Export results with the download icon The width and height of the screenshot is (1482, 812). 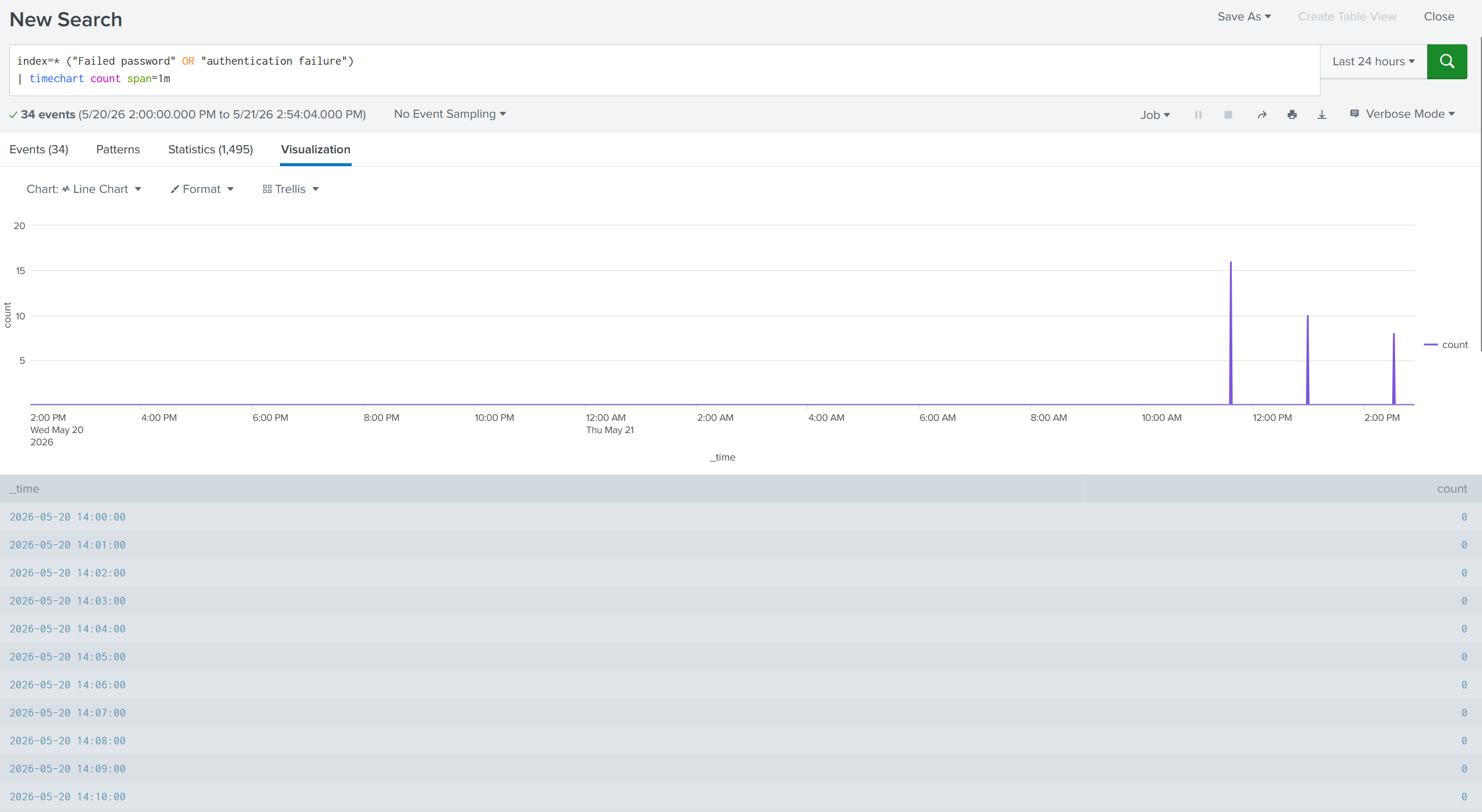1322,115
